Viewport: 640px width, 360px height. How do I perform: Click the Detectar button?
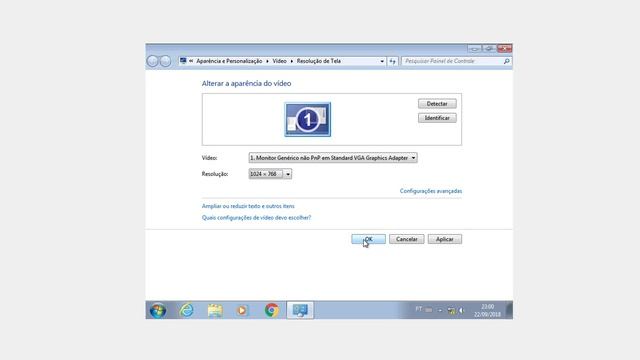coord(437,104)
